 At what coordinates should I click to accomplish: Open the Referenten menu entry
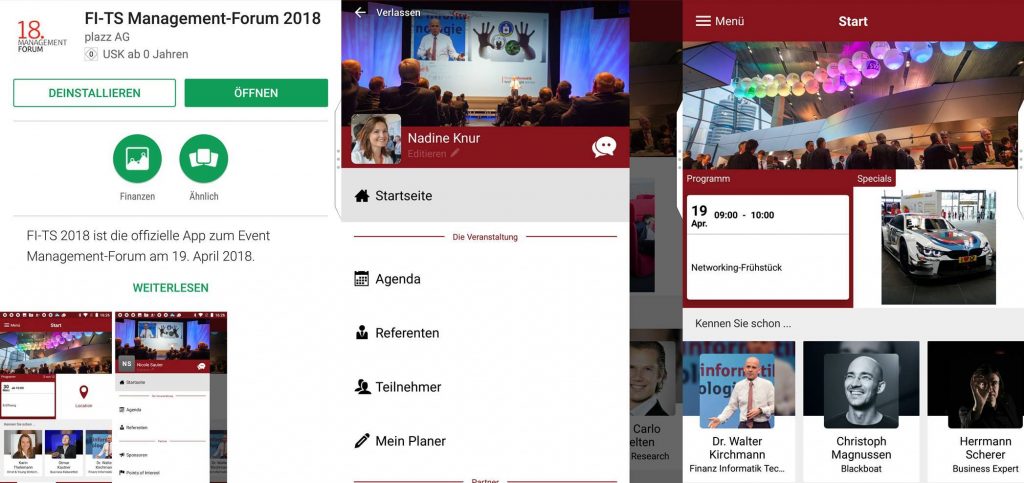(485, 333)
